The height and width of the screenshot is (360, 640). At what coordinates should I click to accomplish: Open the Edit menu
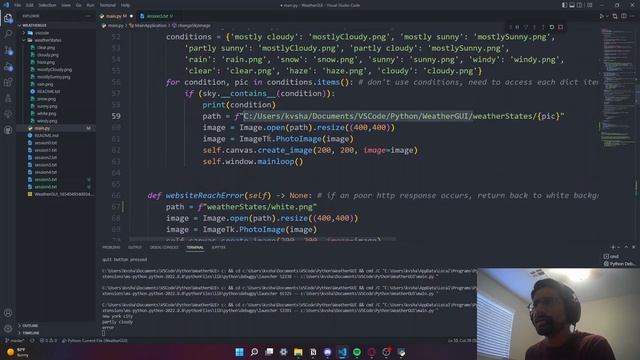pyautogui.click(x=30, y=5)
